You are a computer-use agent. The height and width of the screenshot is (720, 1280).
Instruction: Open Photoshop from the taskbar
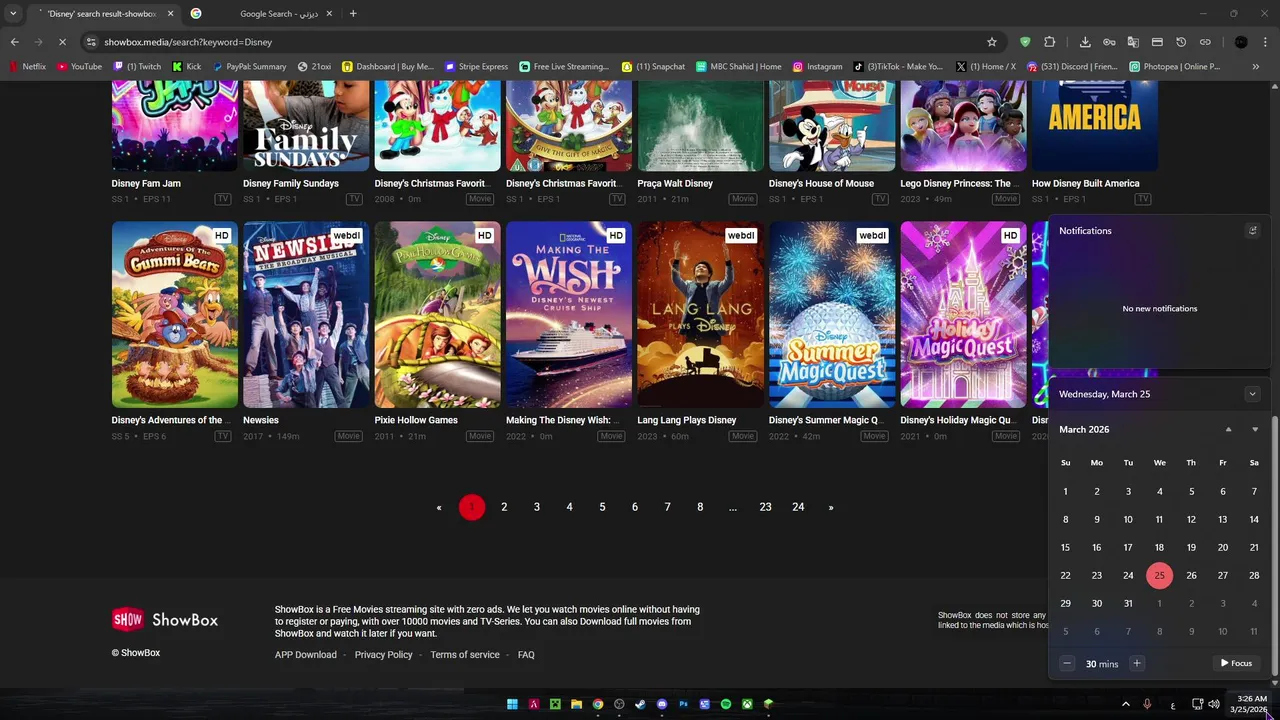coord(683,704)
